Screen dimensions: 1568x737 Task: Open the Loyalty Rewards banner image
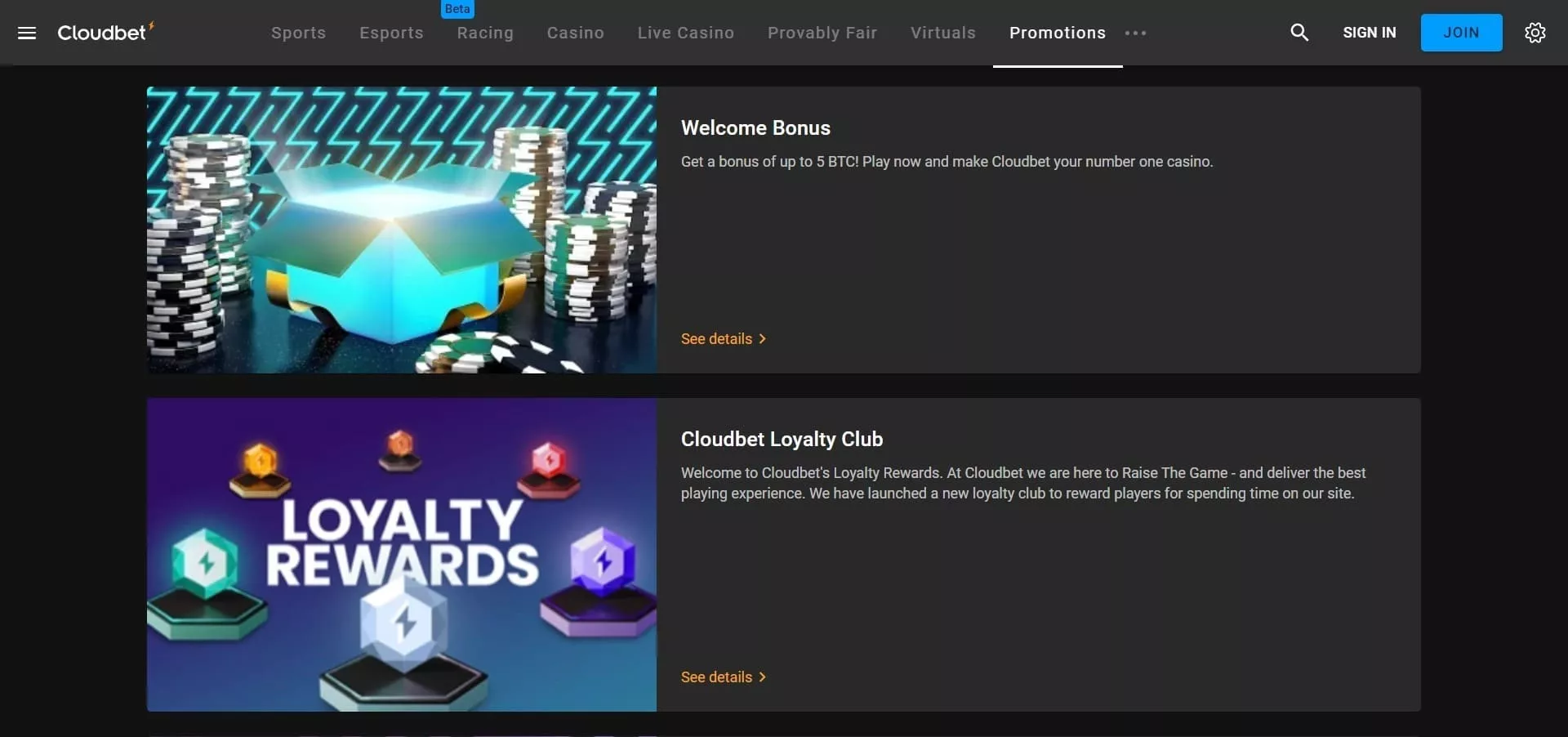[402, 555]
